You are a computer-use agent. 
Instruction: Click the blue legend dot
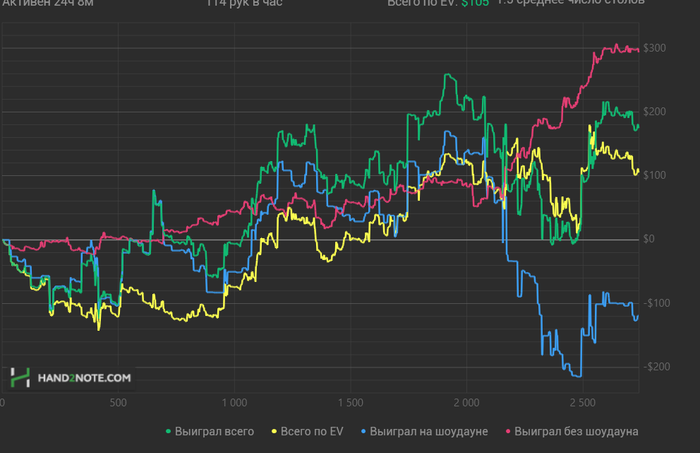click(x=363, y=432)
